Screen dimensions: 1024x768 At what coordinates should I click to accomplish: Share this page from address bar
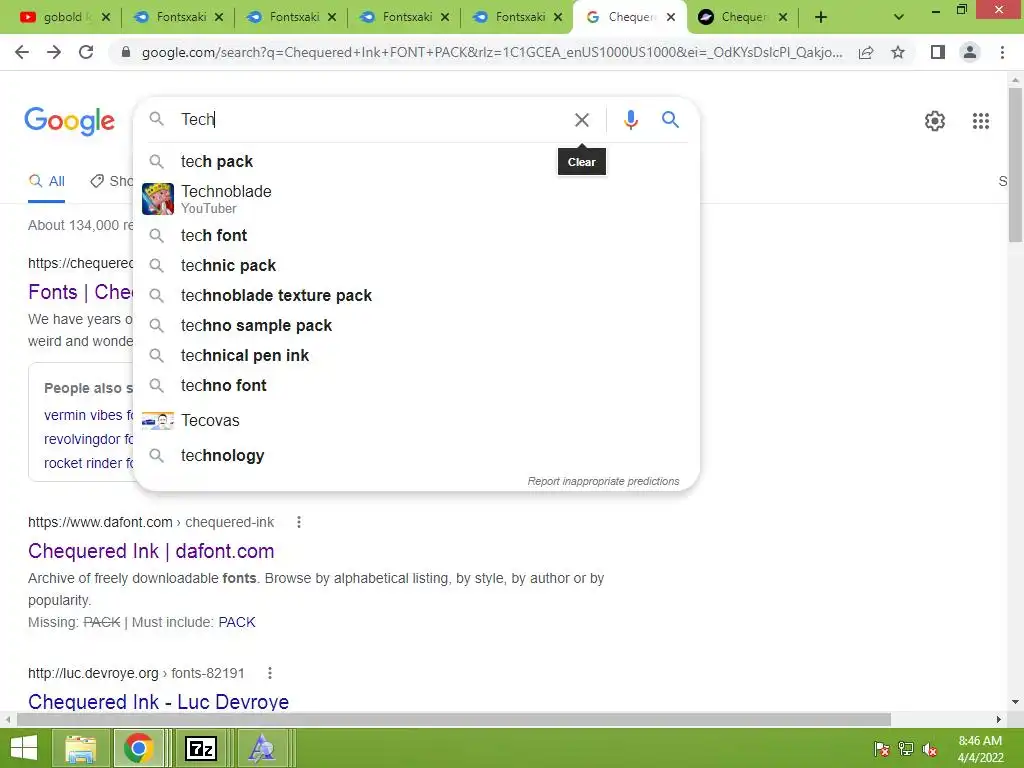866,52
